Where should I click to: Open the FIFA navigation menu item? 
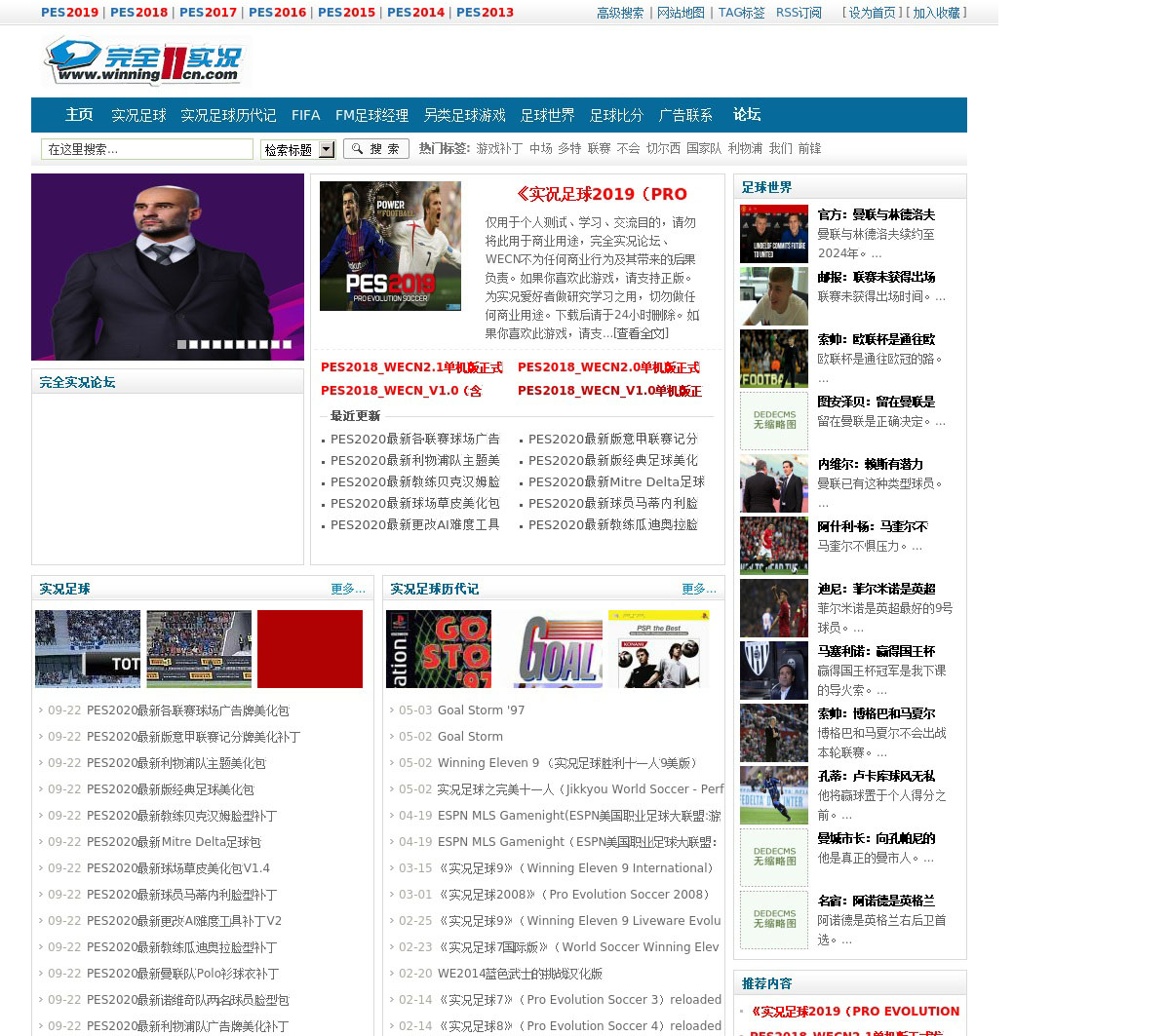click(x=305, y=115)
